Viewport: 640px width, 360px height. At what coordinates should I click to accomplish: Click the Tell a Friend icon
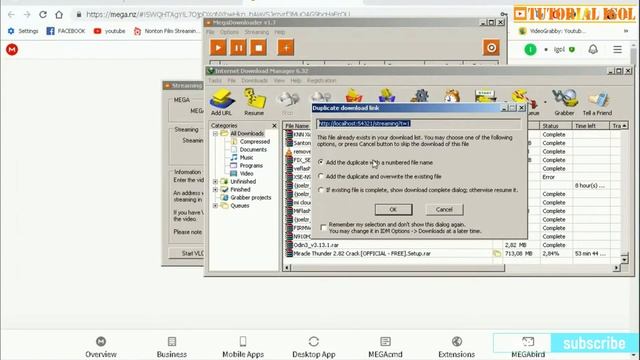pyautogui.click(x=597, y=103)
